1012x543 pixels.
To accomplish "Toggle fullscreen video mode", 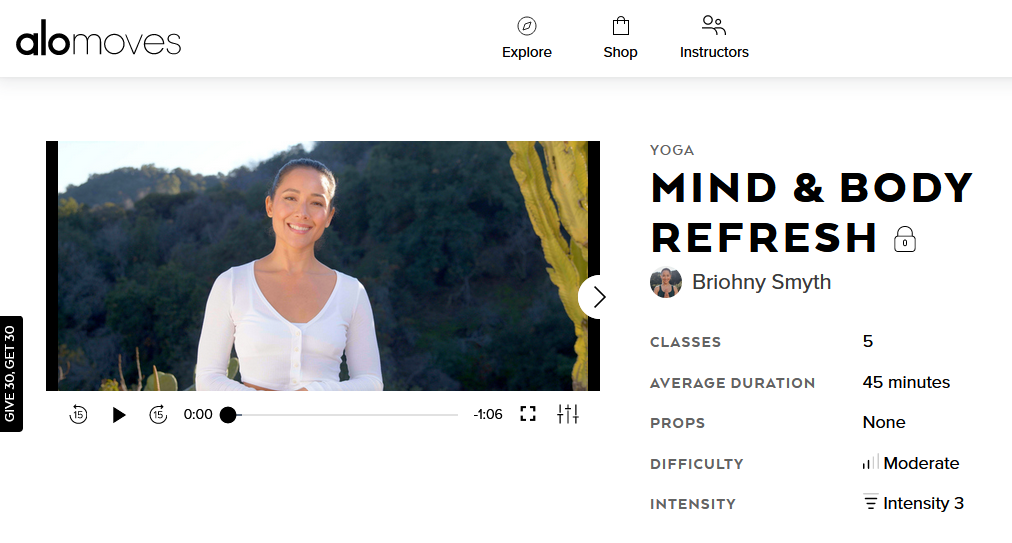I will [528, 414].
